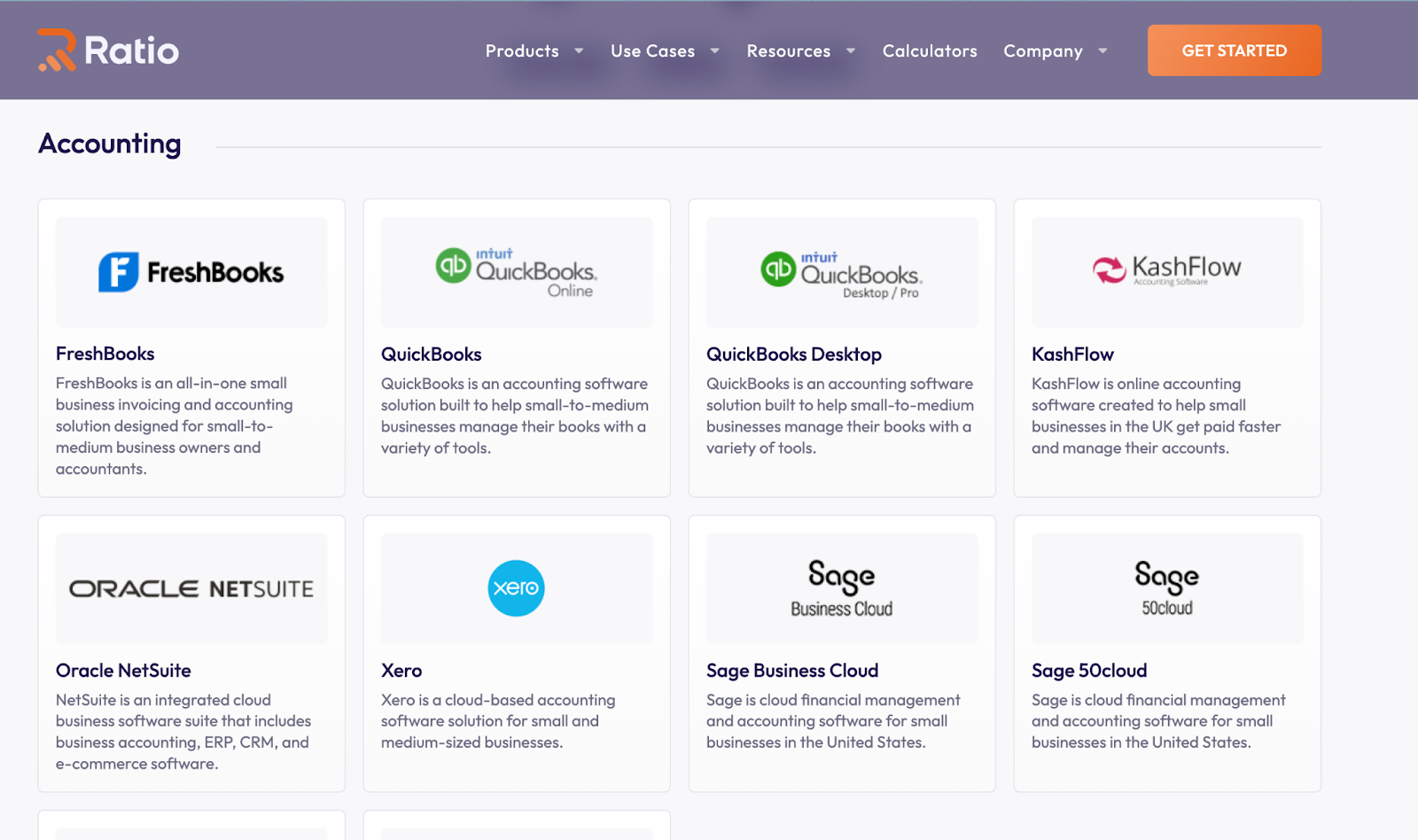Open the Company menu

(x=1043, y=51)
